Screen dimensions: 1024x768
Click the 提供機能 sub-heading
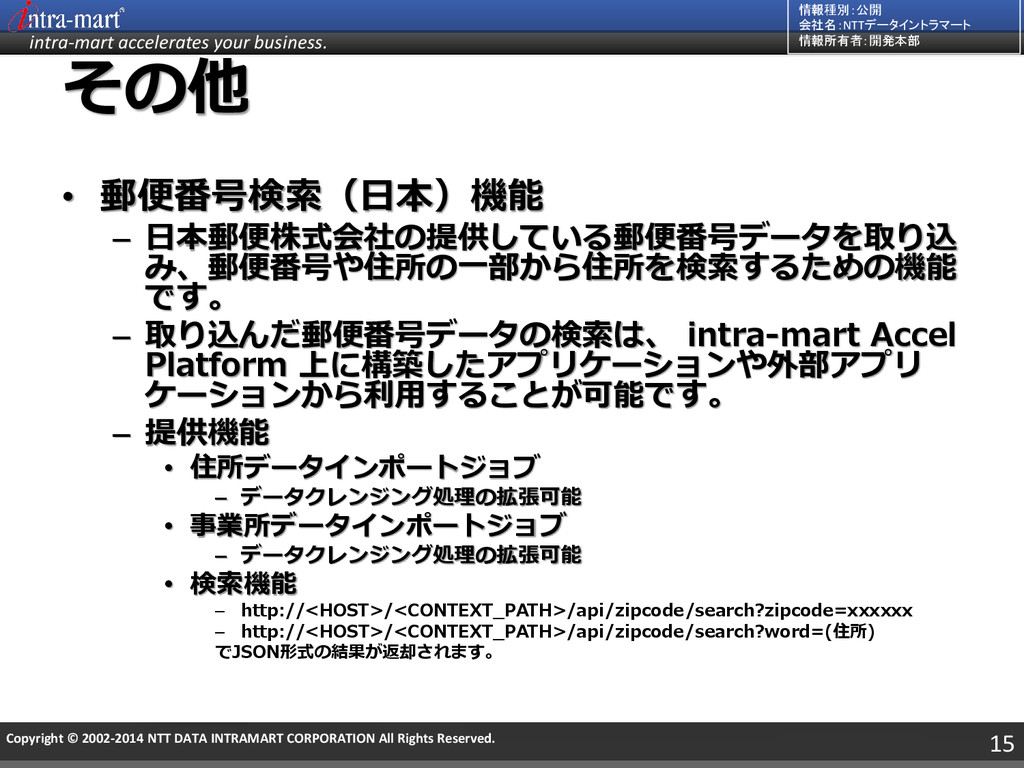pos(207,432)
